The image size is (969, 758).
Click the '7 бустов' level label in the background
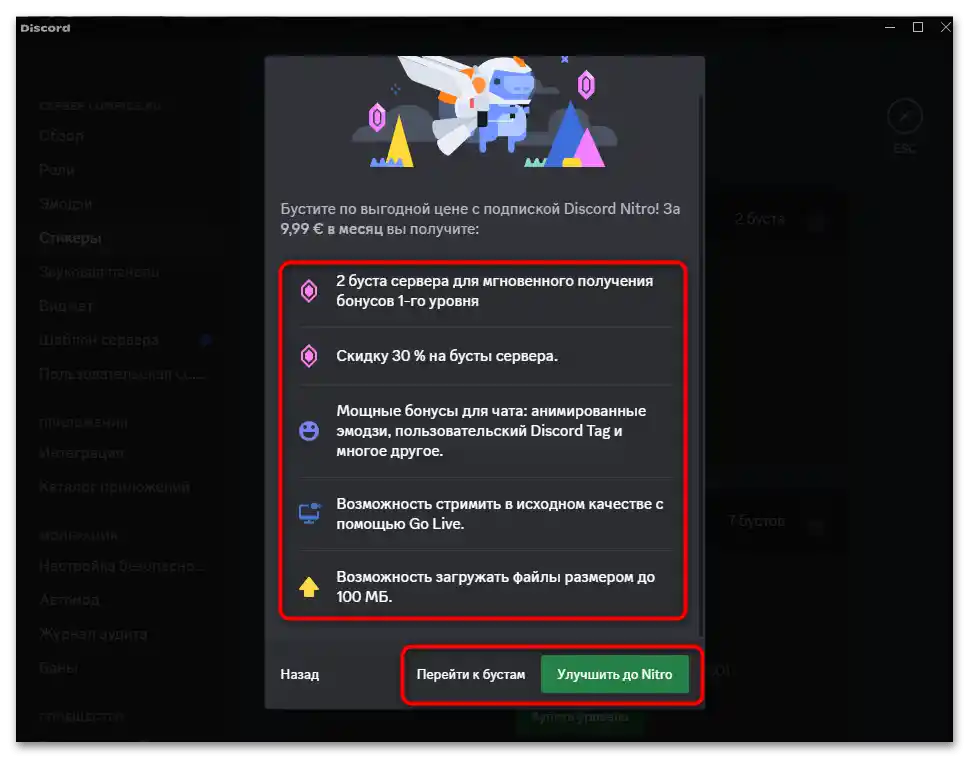pos(757,521)
